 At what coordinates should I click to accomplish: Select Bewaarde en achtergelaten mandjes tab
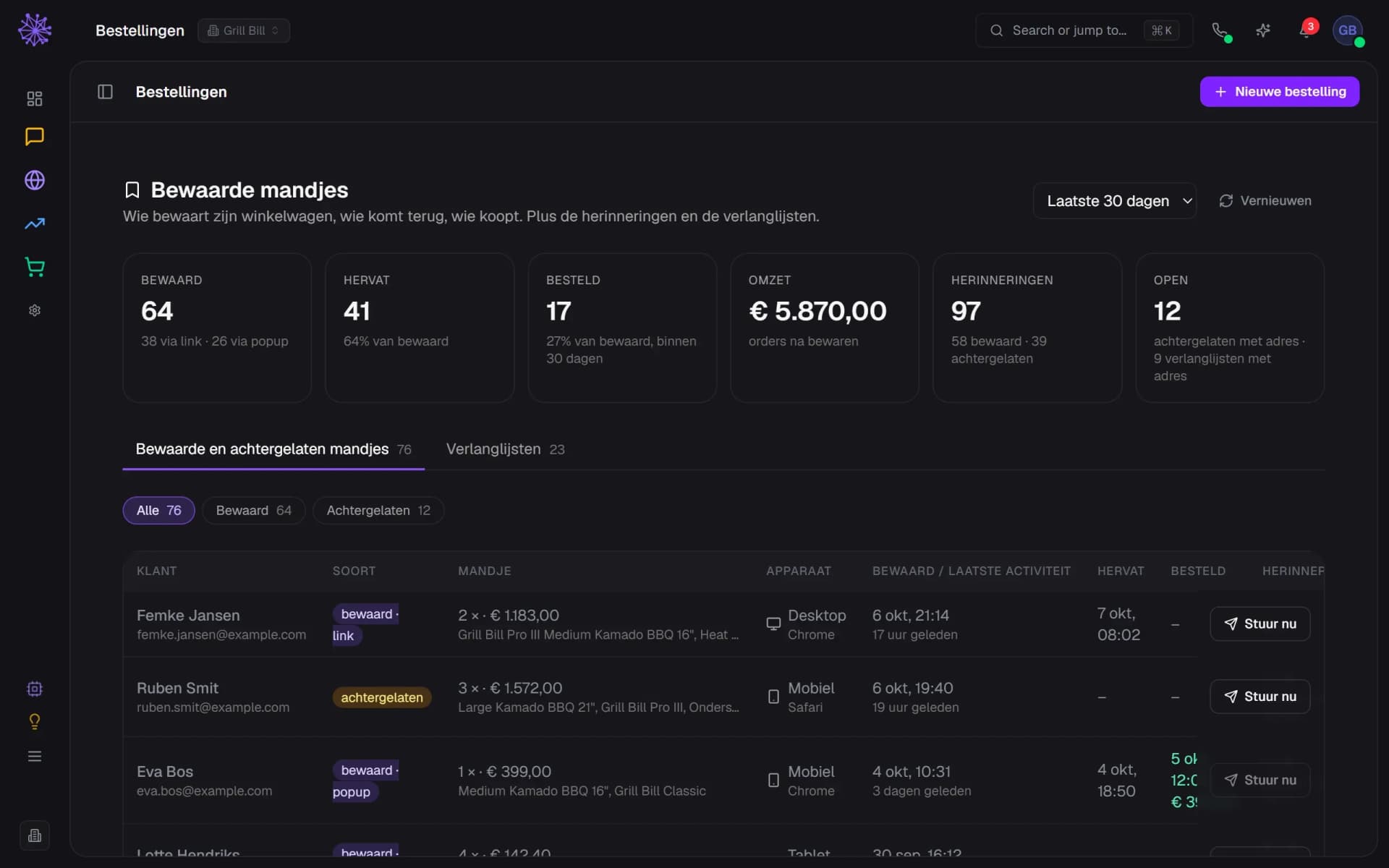point(273,449)
